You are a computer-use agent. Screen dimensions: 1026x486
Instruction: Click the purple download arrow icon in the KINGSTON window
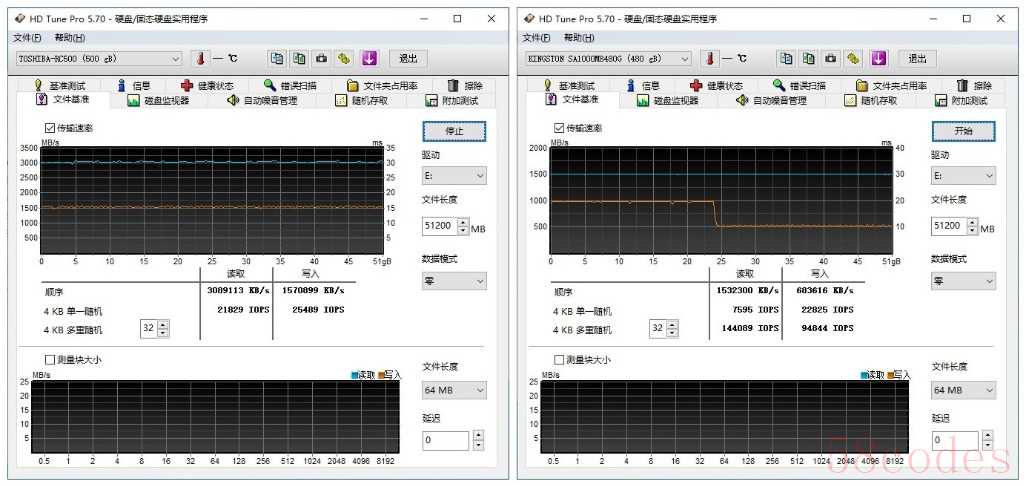(x=879, y=59)
